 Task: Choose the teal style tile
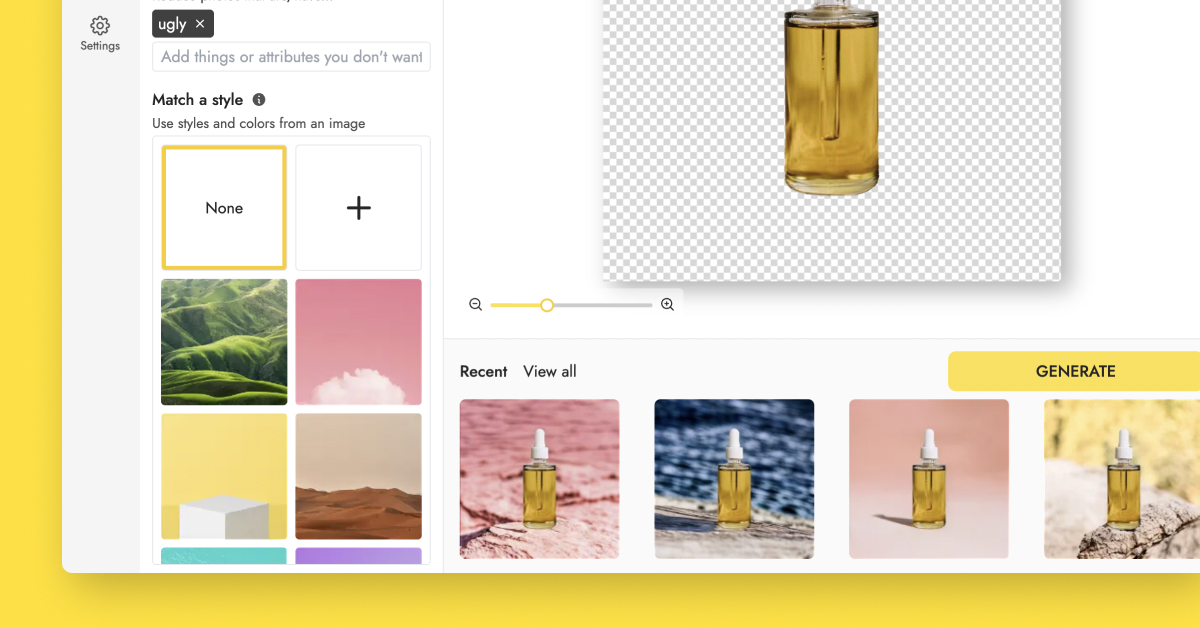click(224, 556)
